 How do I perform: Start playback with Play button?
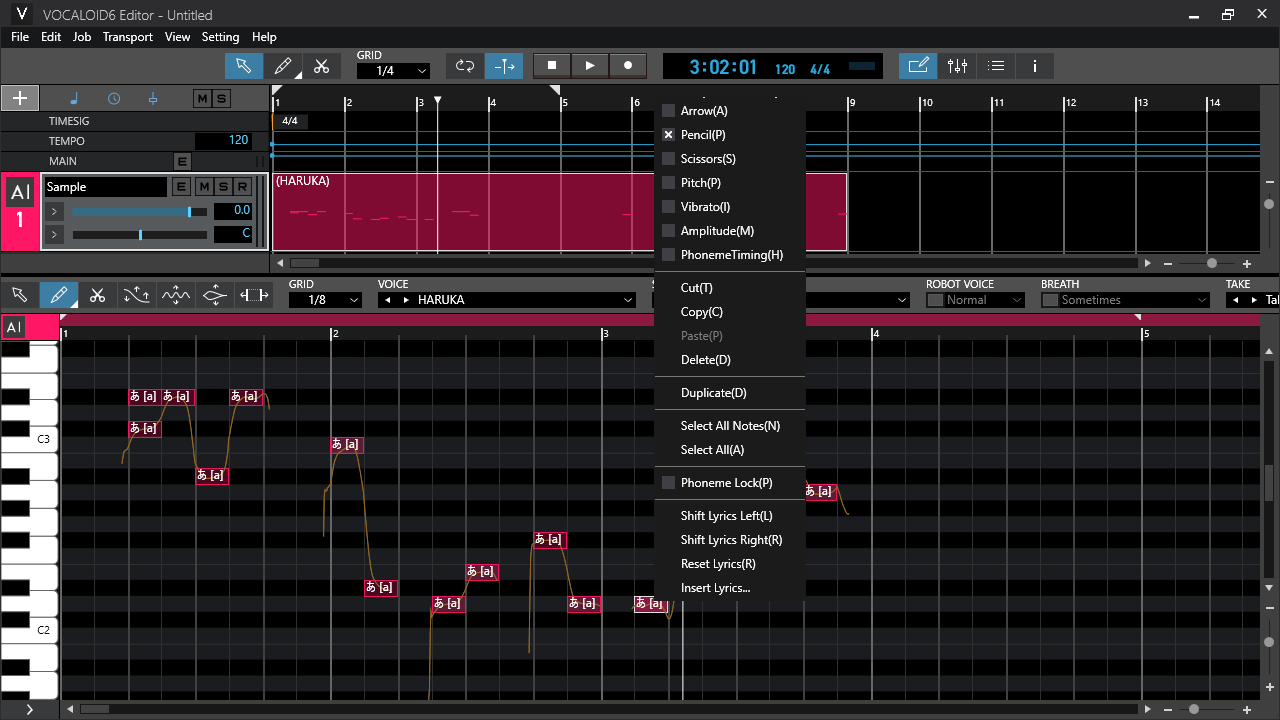pos(590,65)
